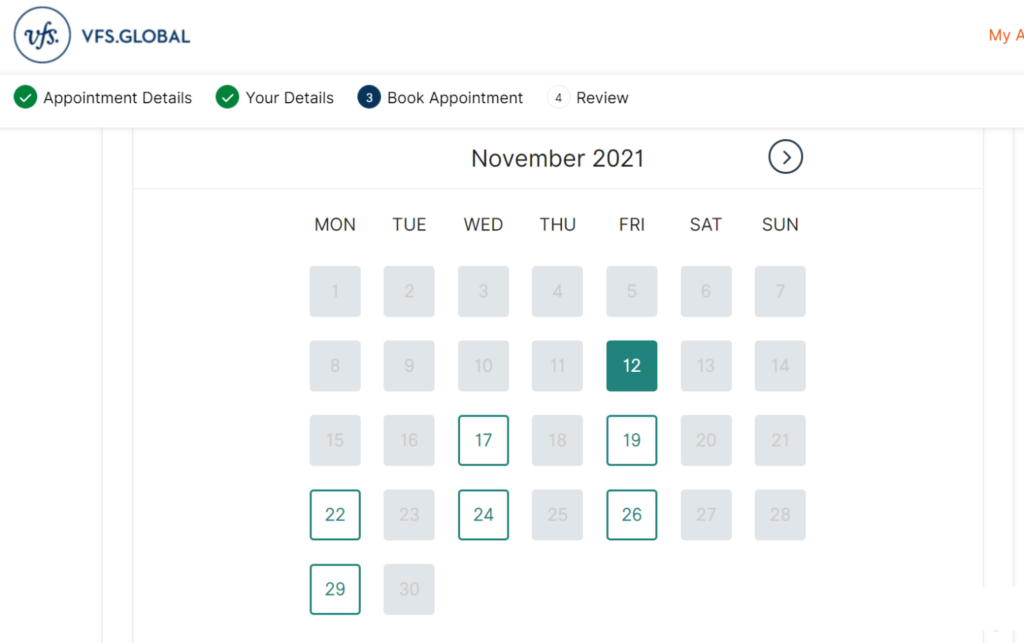1024x643 pixels.
Task: Click the green checkmark beside Your Details
Action: (x=227, y=97)
